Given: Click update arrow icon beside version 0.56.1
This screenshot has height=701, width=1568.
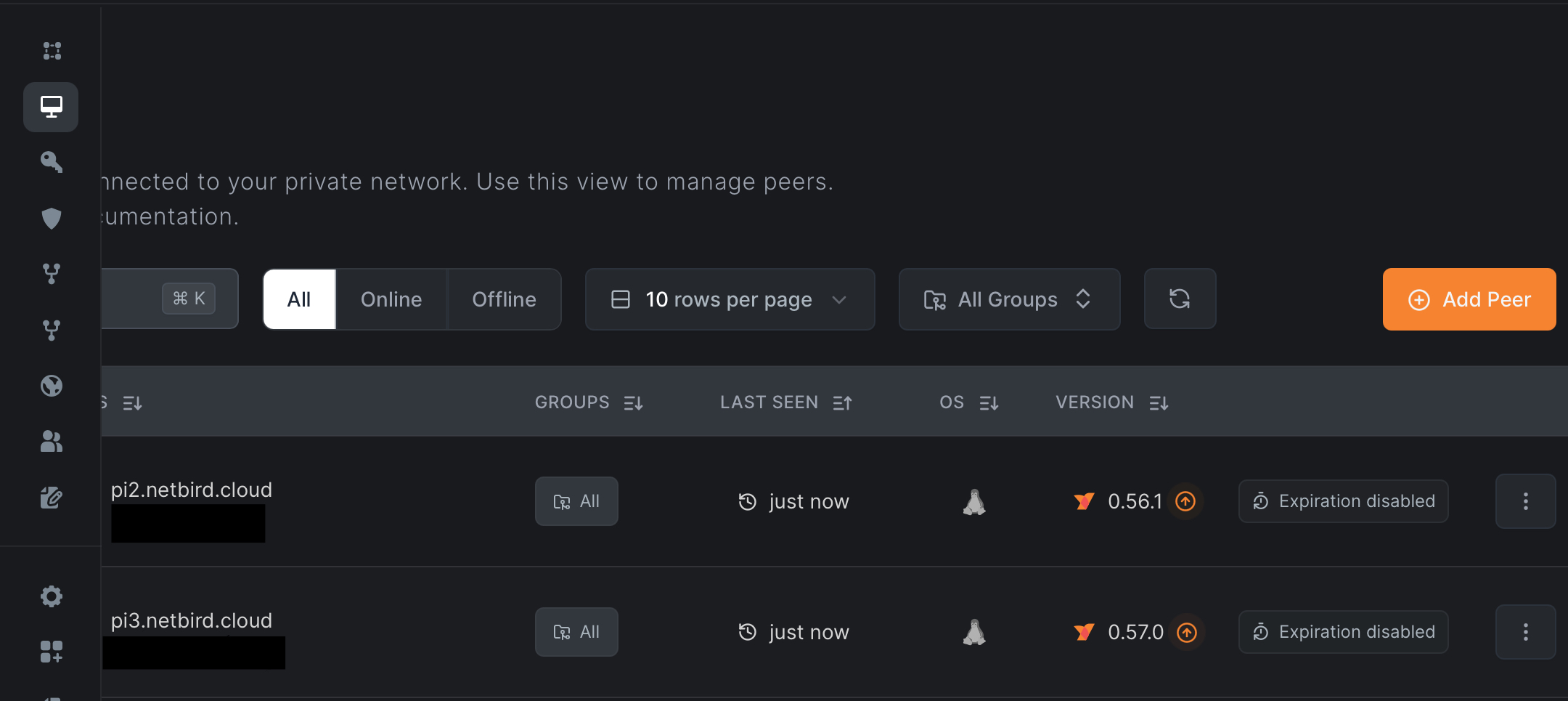Looking at the screenshot, I should point(1185,501).
